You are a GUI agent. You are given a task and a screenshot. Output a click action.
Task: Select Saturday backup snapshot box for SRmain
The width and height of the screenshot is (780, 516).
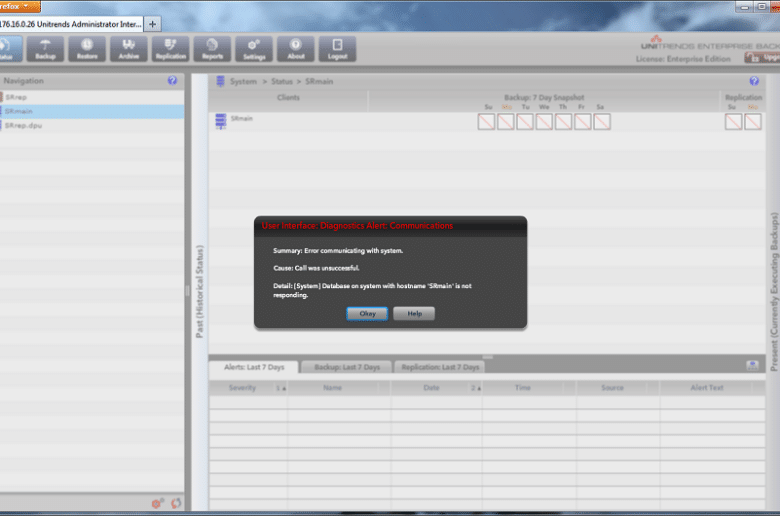(602, 122)
